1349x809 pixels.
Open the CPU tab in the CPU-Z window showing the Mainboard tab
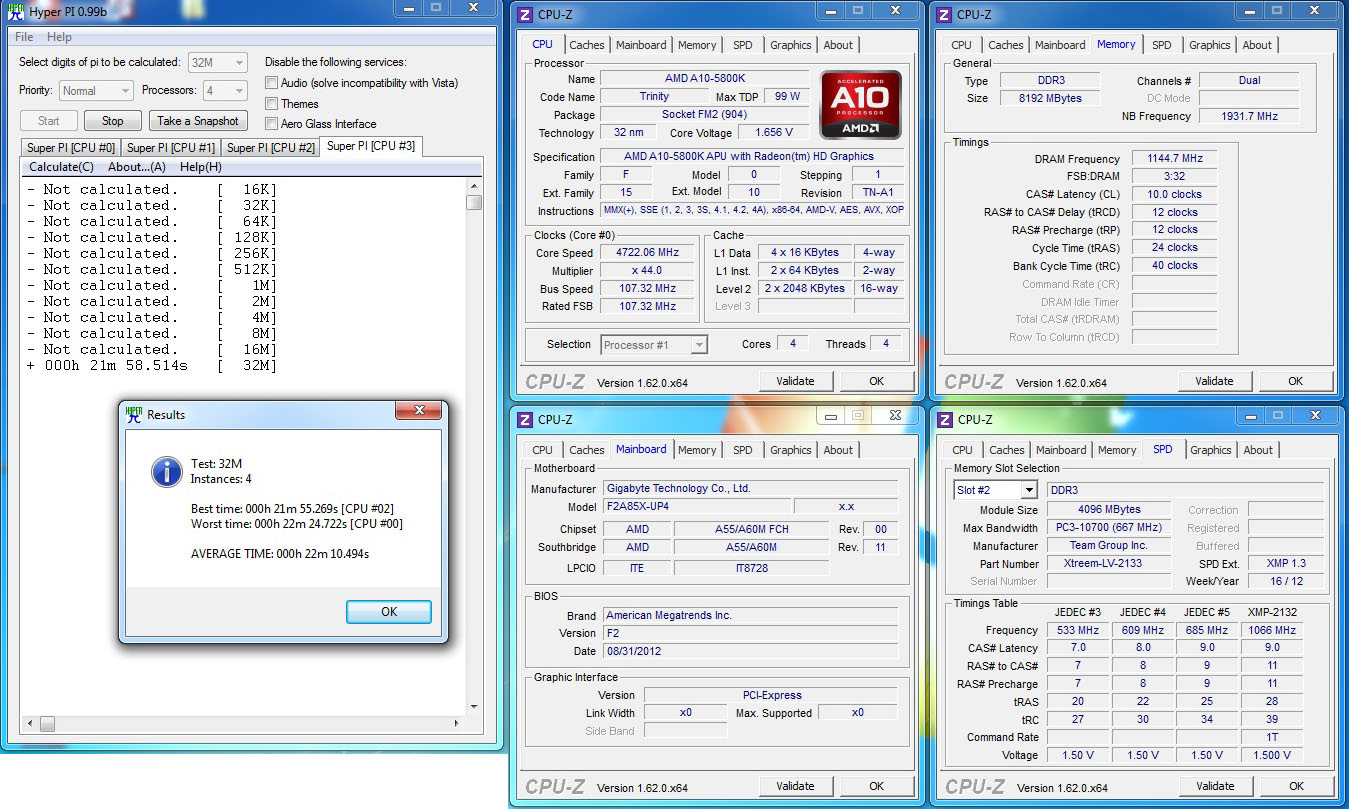point(543,450)
